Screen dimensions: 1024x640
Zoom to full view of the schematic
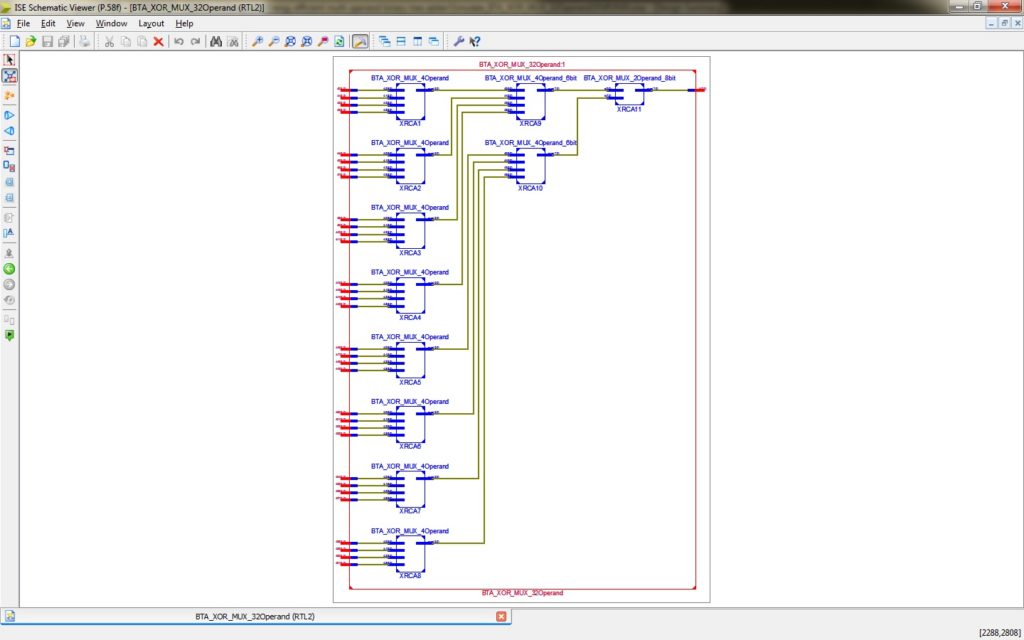point(290,41)
